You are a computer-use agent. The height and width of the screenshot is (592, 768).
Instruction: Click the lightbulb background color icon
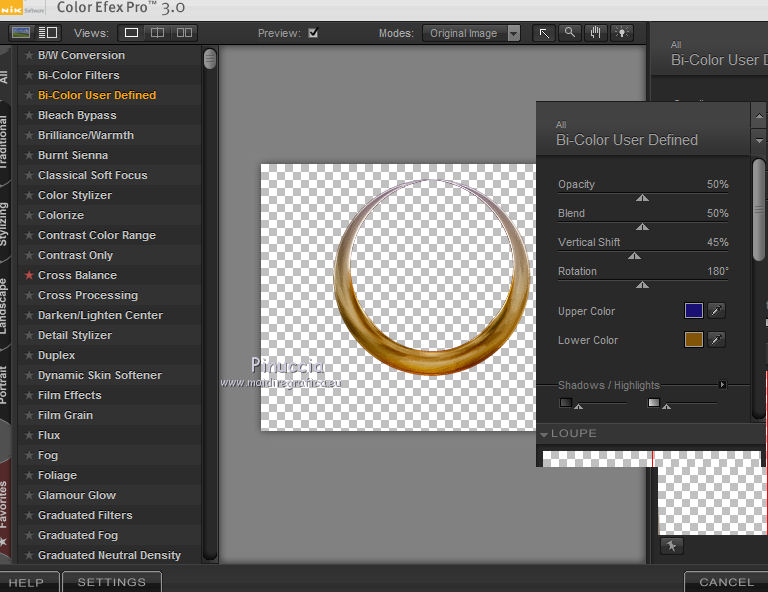(x=621, y=33)
